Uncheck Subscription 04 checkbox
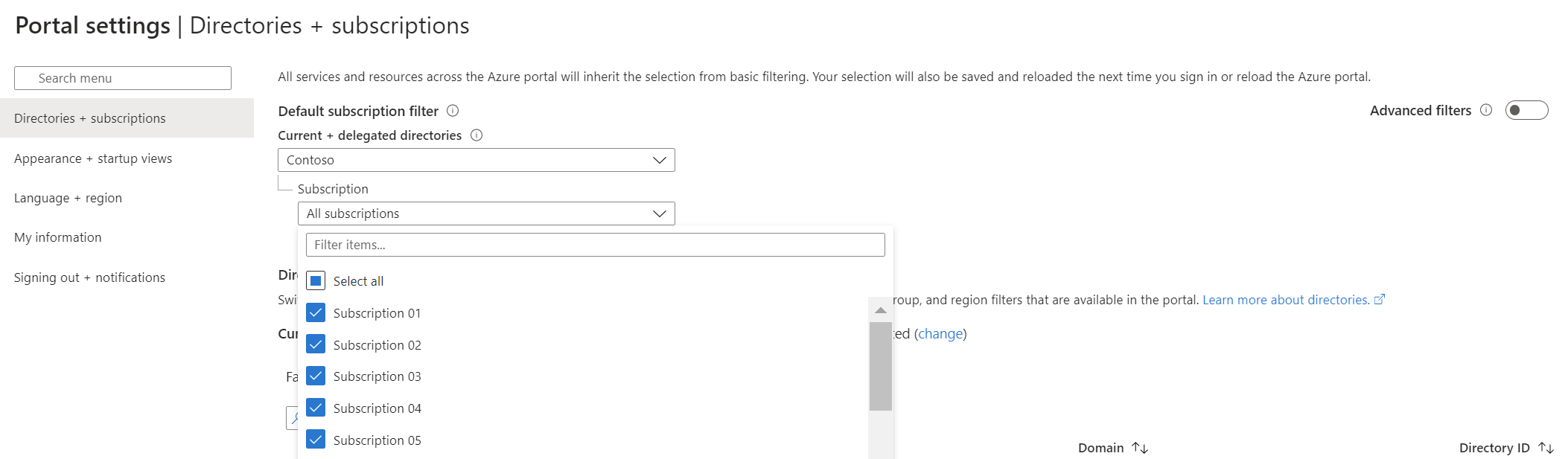 pyautogui.click(x=316, y=408)
